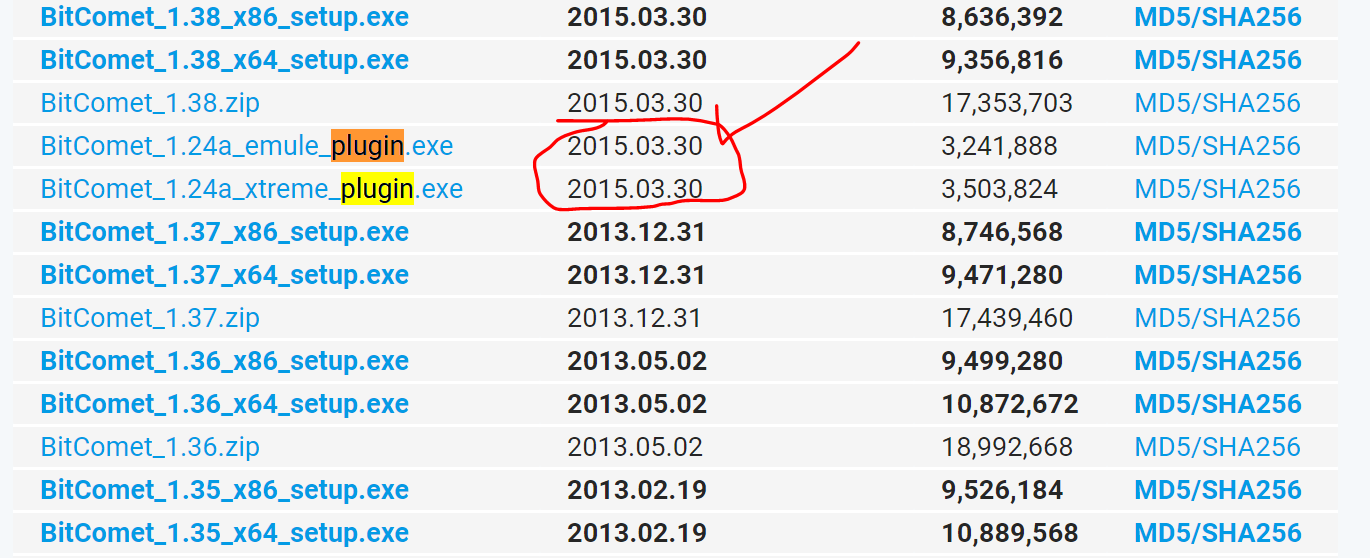Select file size 9,356,816

[1002, 60]
